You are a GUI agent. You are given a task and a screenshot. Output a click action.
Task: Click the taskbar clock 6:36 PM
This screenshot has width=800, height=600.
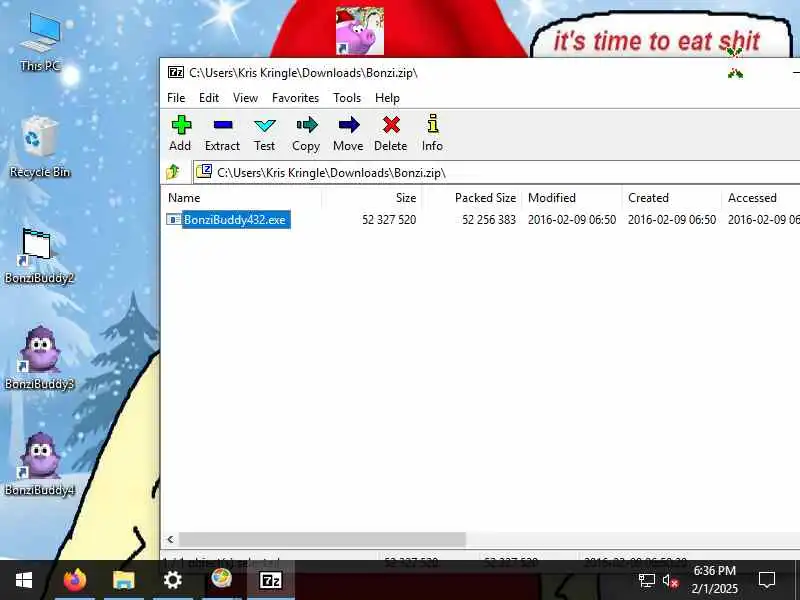(x=715, y=570)
